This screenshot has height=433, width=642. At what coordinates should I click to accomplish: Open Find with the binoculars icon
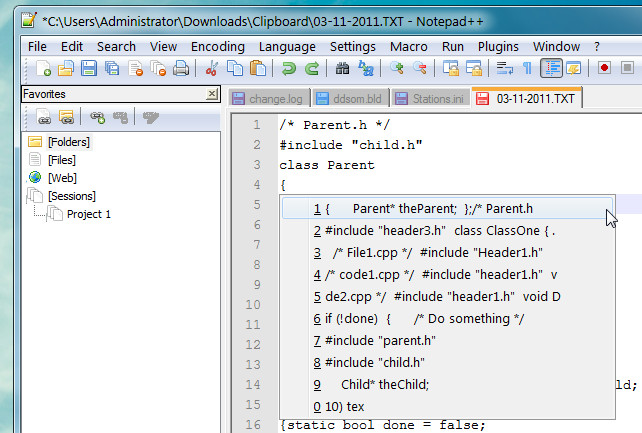coord(343,68)
